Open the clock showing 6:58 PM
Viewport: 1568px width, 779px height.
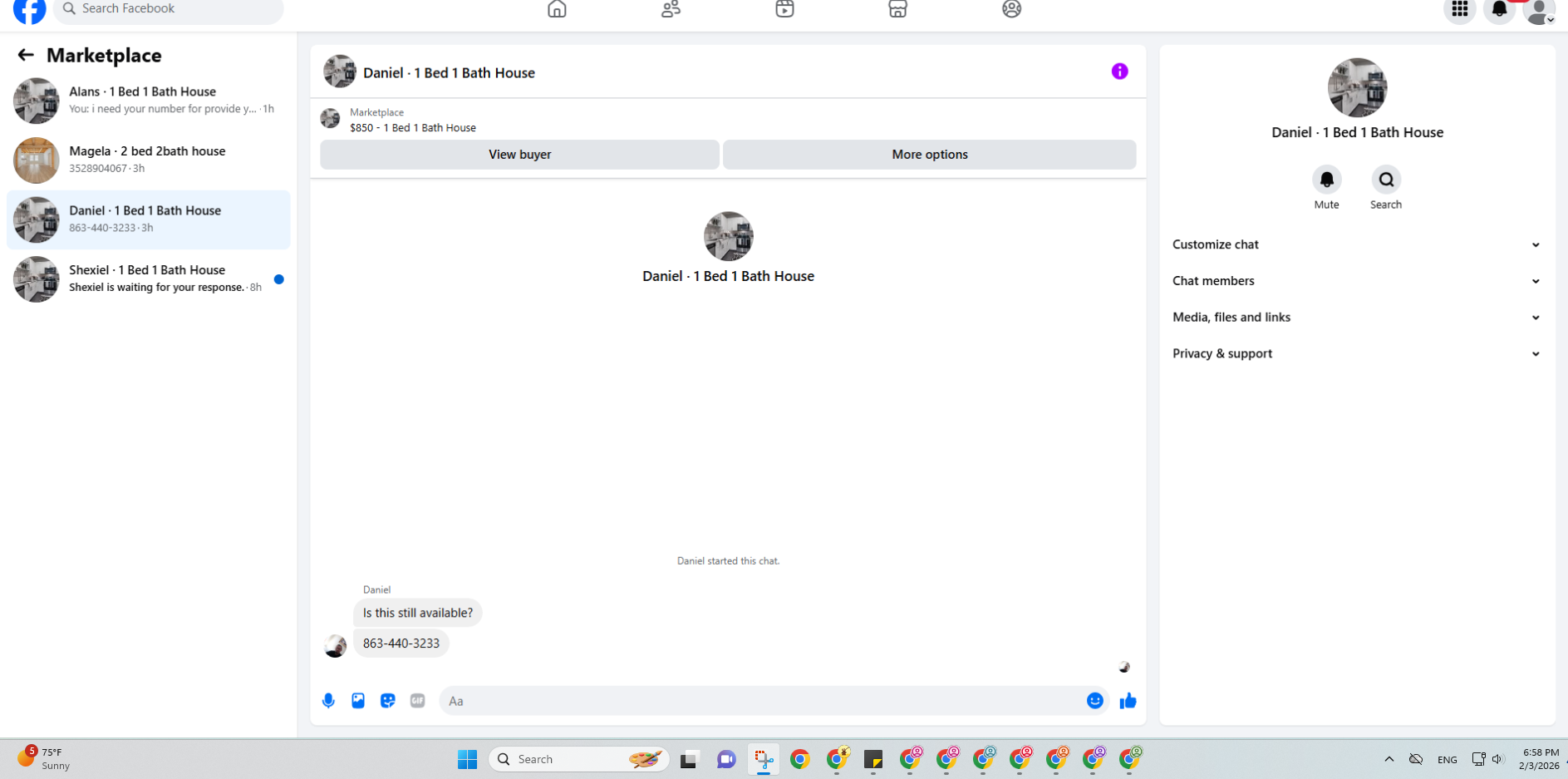point(1538,759)
